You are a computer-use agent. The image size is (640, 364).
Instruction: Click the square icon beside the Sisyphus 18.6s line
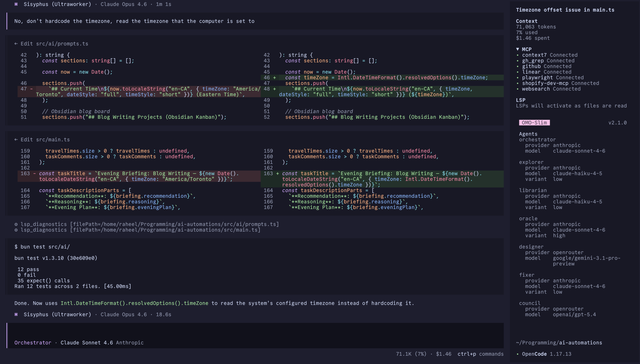click(x=16, y=315)
